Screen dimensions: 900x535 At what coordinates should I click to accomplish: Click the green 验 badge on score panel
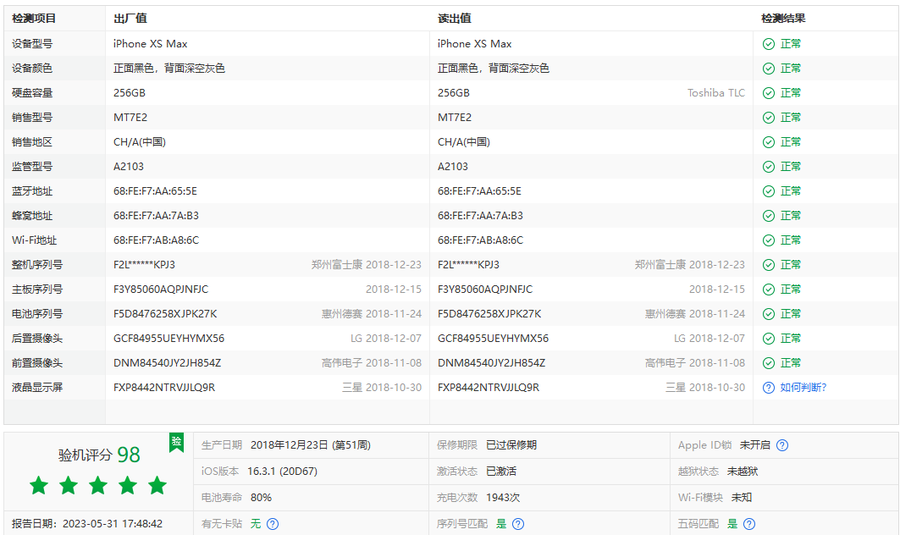click(177, 442)
